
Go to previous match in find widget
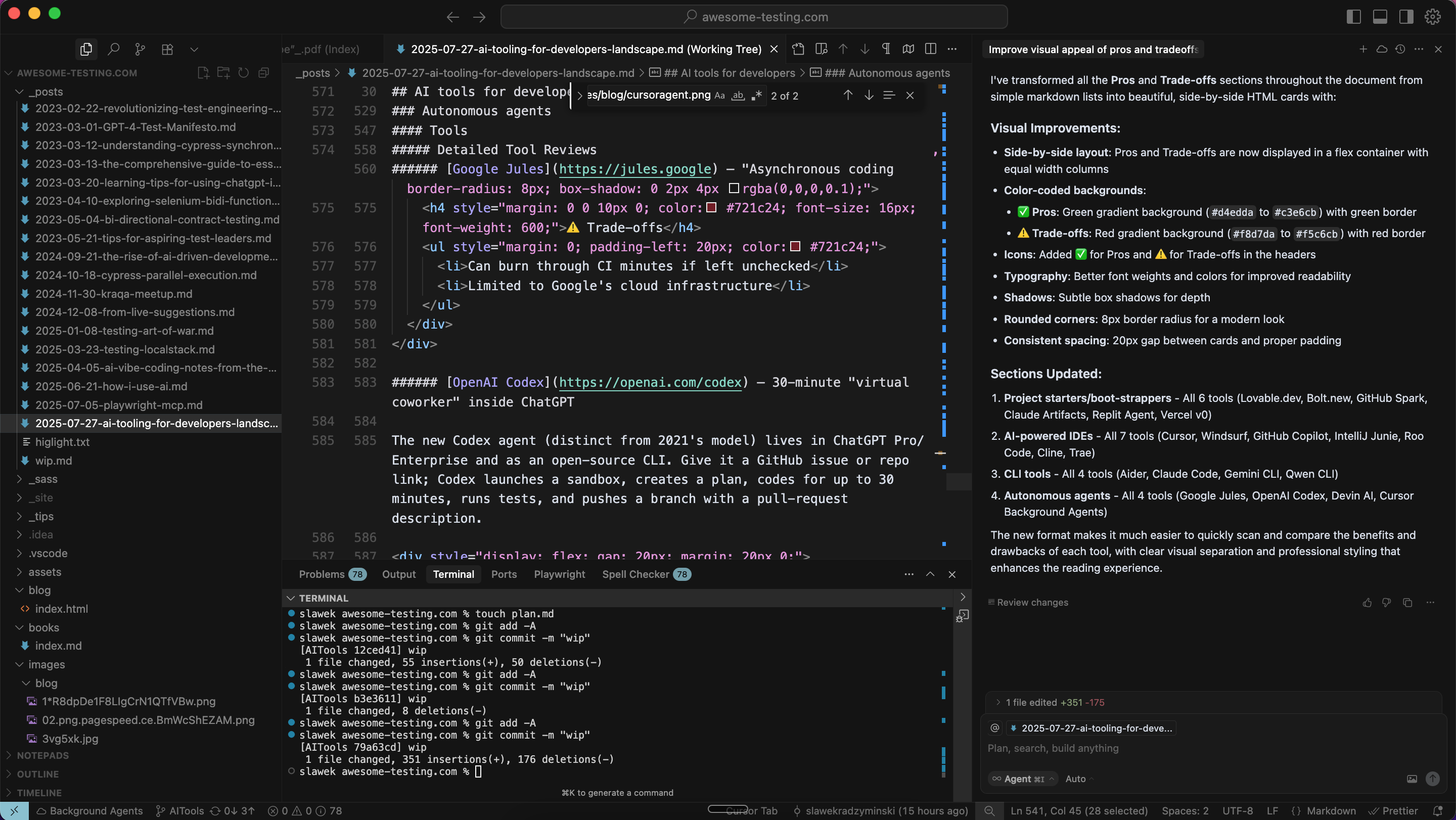coord(848,96)
